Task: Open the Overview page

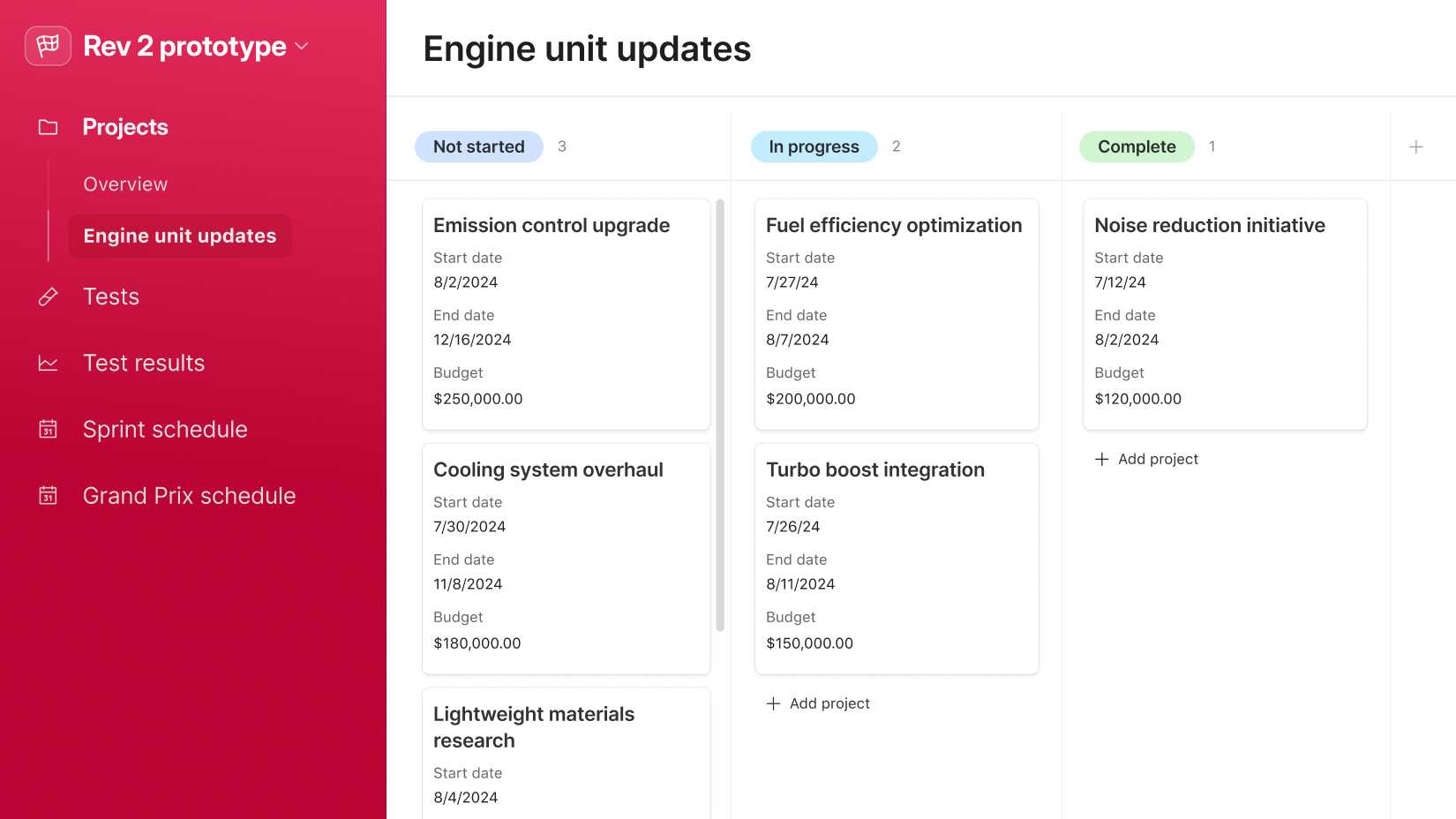Action: pos(125,184)
